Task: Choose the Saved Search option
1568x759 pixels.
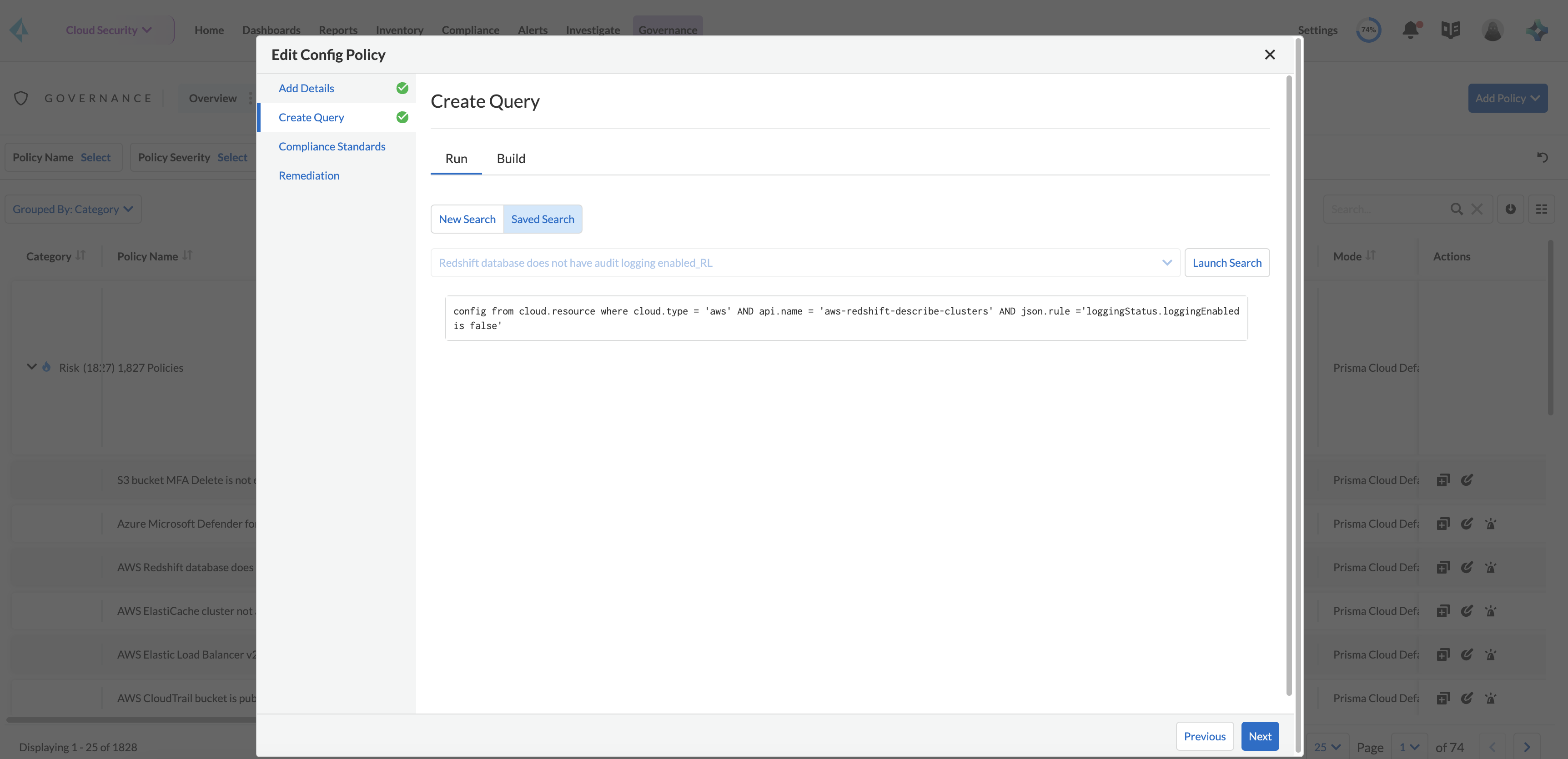Action: point(543,219)
